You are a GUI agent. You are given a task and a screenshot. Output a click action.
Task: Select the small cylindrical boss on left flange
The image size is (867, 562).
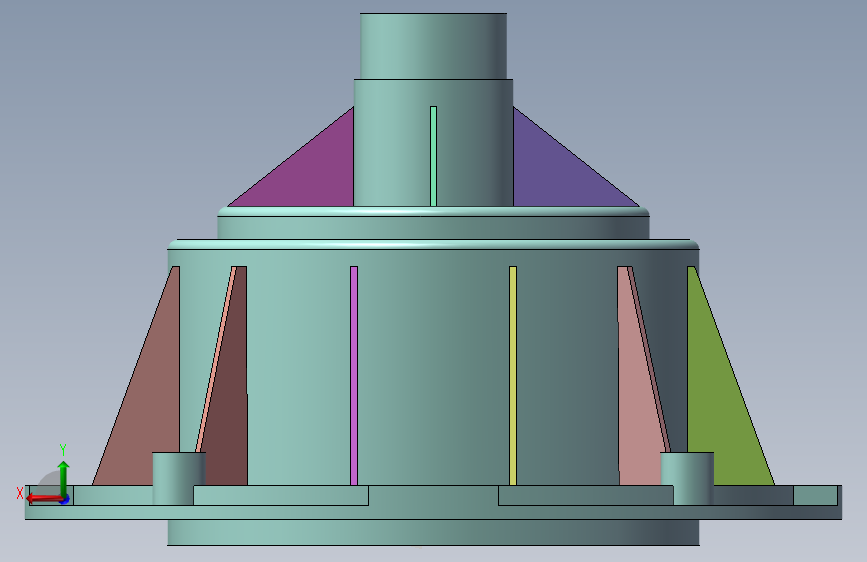coord(179,478)
